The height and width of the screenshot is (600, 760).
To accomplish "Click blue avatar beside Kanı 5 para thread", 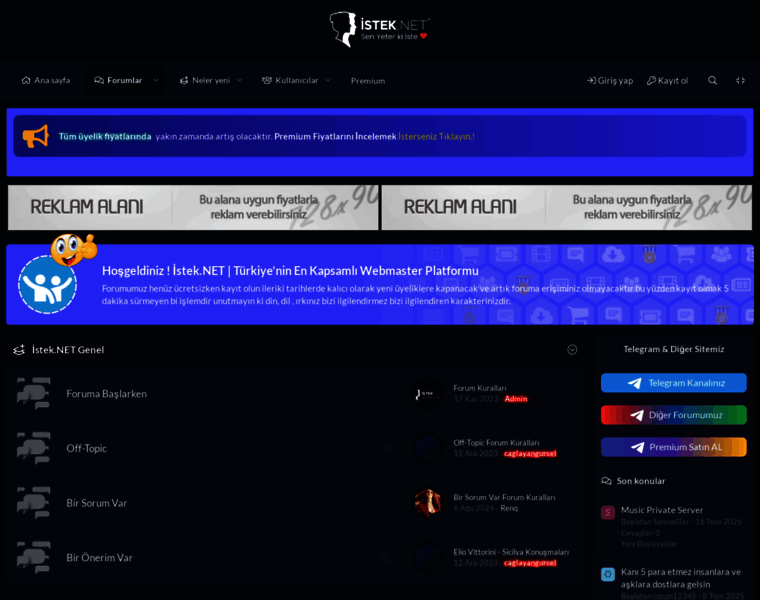I will coord(608,574).
